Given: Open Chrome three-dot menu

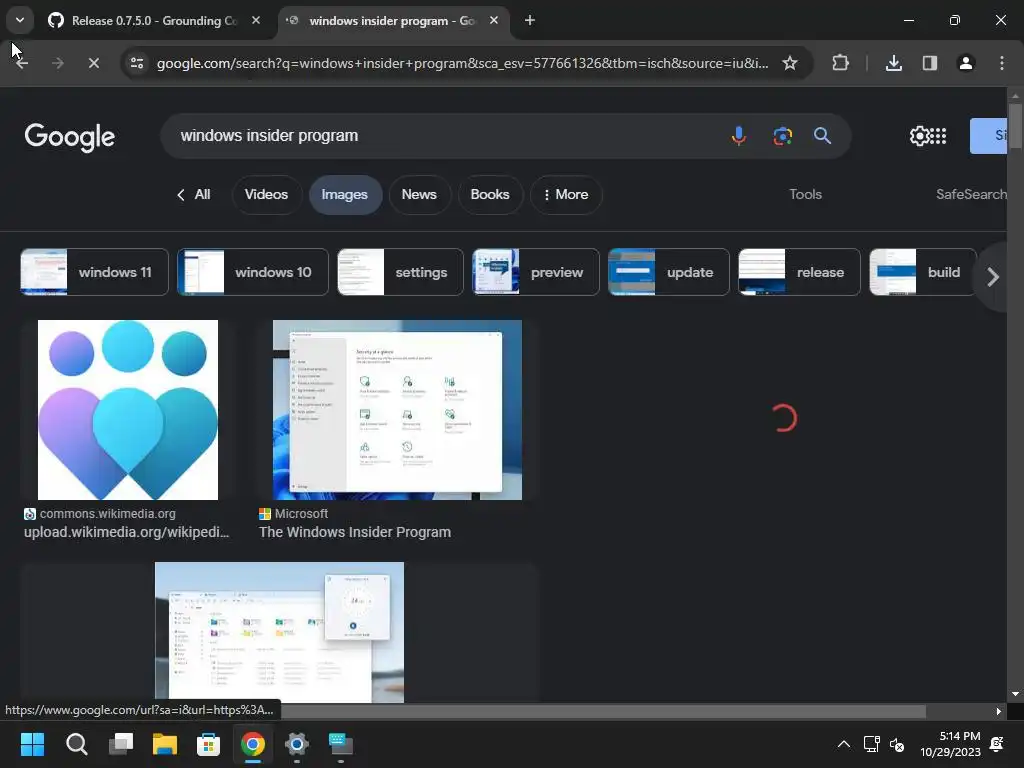Looking at the screenshot, I should (1001, 63).
